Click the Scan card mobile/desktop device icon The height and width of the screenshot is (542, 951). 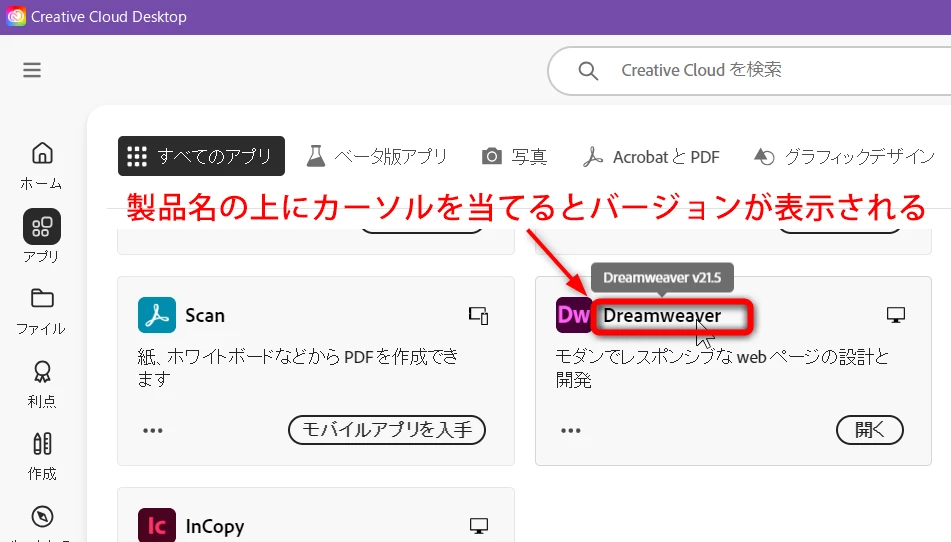pyautogui.click(x=479, y=315)
